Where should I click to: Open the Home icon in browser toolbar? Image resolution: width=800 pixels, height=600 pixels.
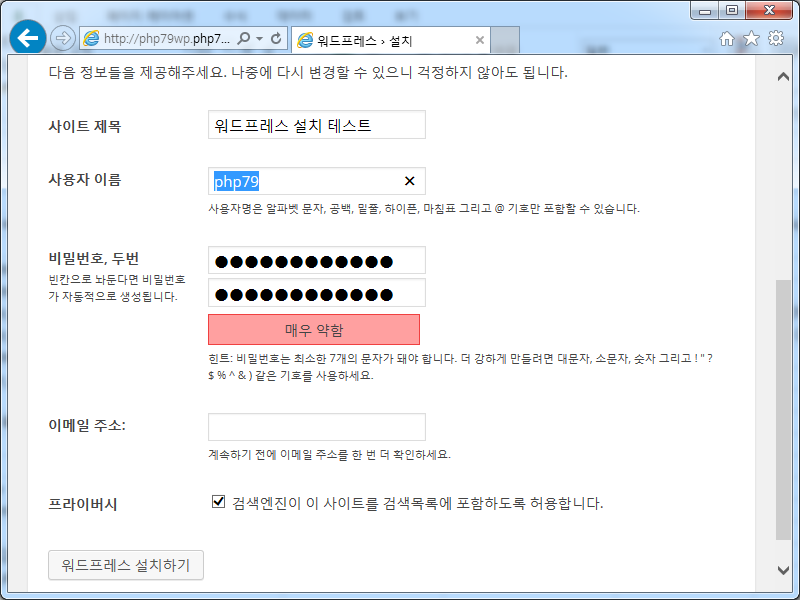[x=727, y=38]
